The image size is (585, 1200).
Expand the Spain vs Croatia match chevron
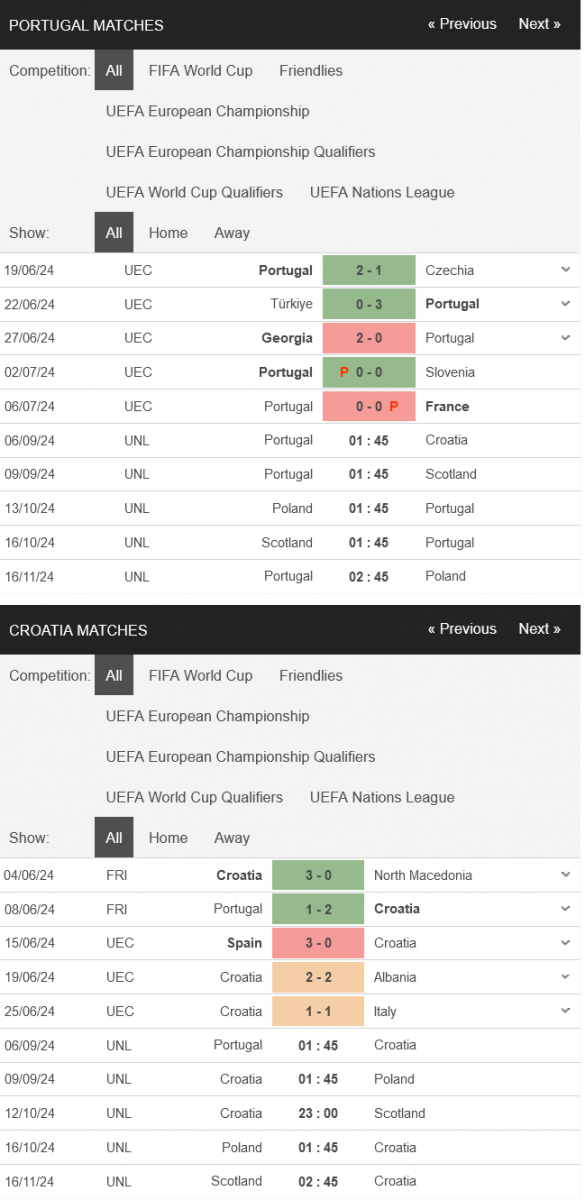pos(565,943)
